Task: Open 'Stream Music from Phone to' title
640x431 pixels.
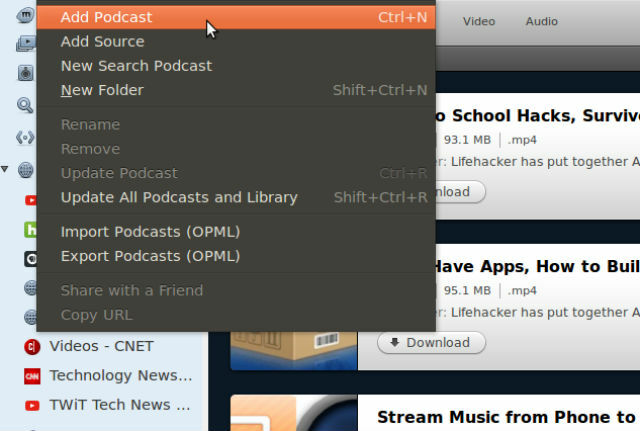Action: point(506,417)
